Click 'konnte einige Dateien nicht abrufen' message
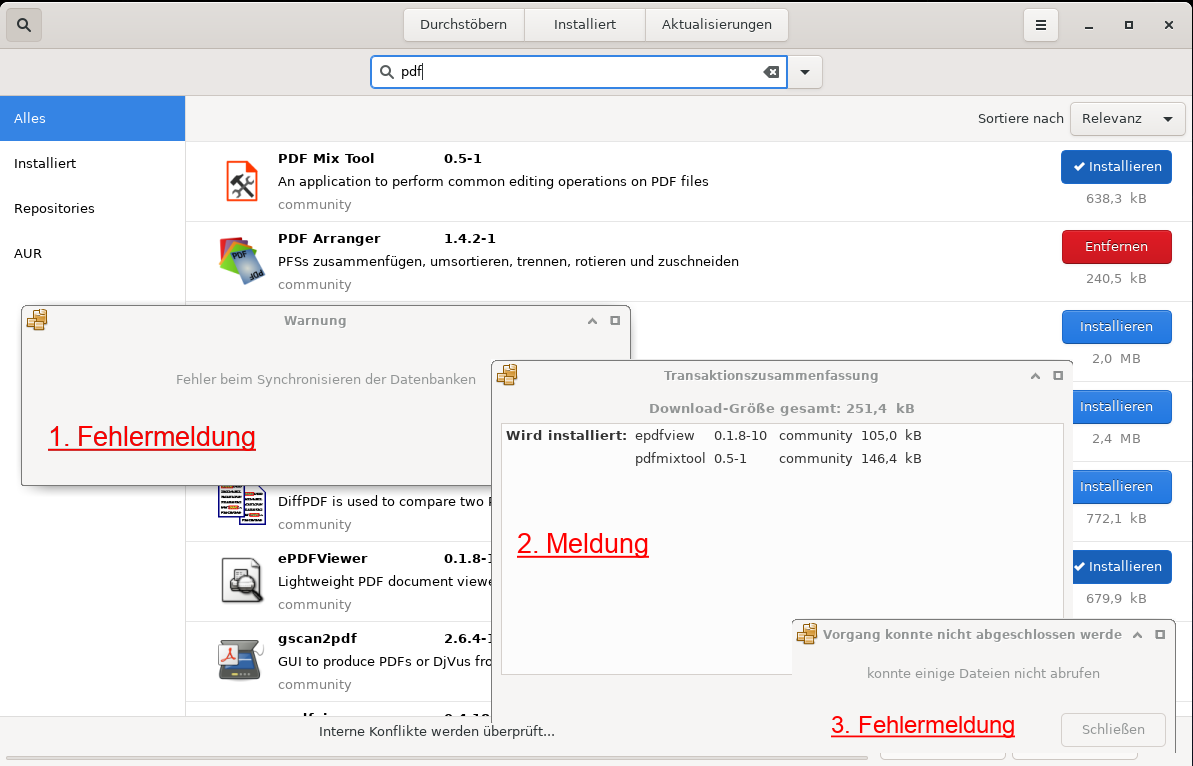This screenshot has width=1193, height=766. click(x=983, y=673)
